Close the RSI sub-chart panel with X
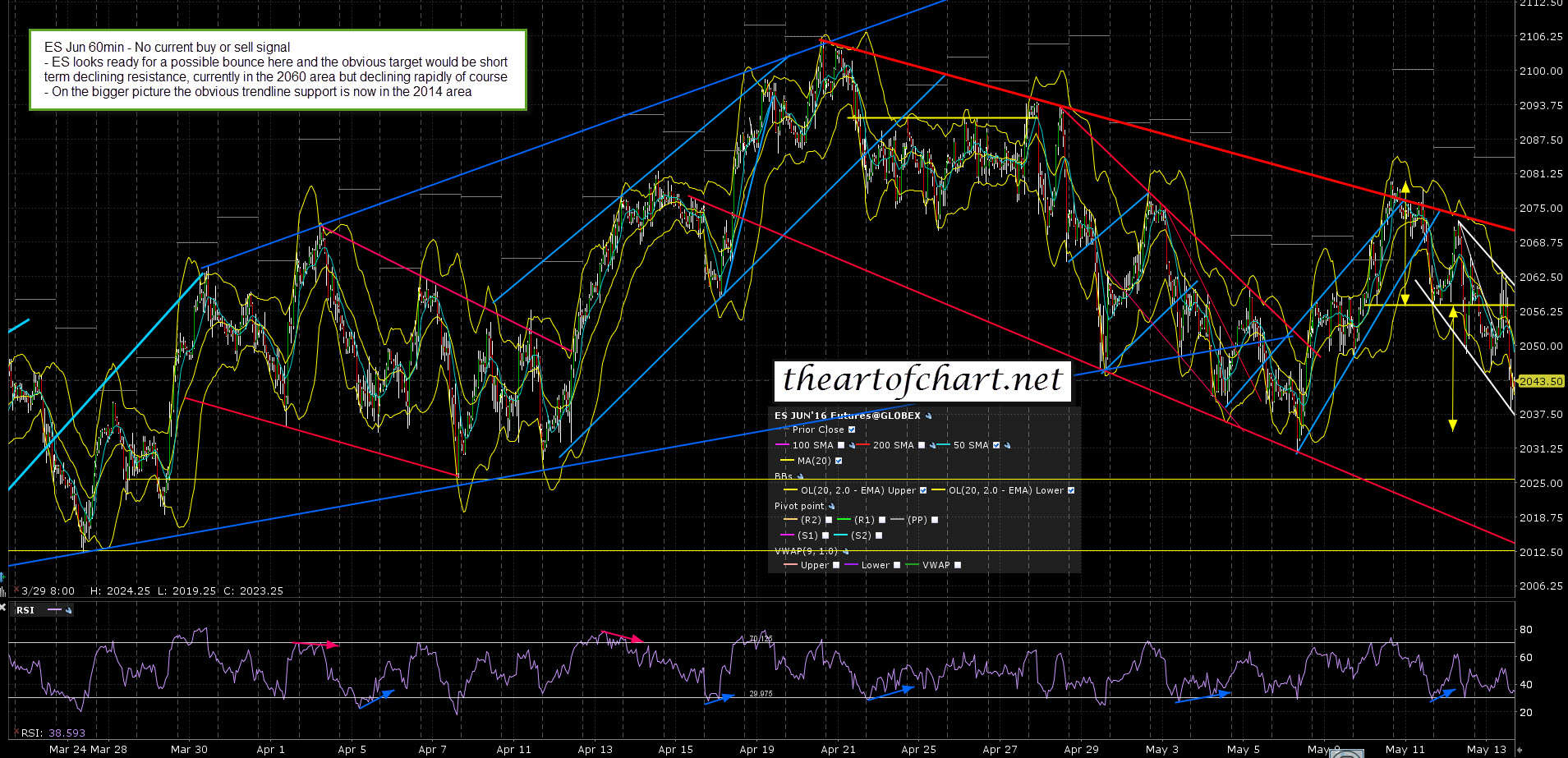The image size is (1568, 758). [x=3, y=609]
